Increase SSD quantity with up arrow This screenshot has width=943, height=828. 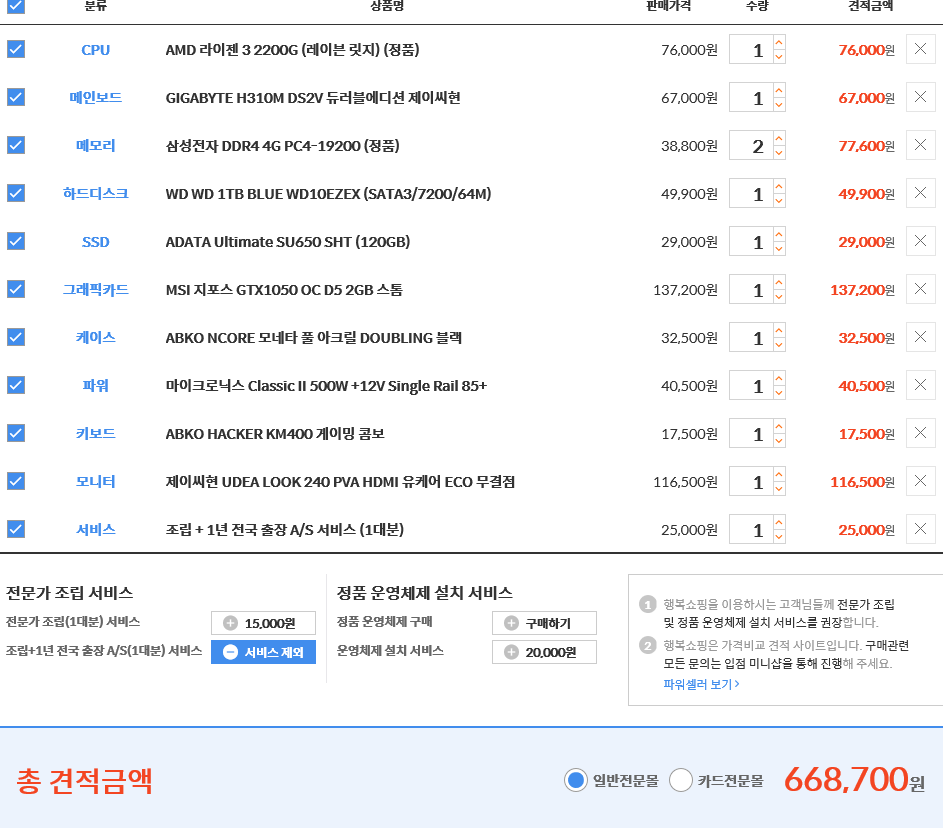click(779, 235)
